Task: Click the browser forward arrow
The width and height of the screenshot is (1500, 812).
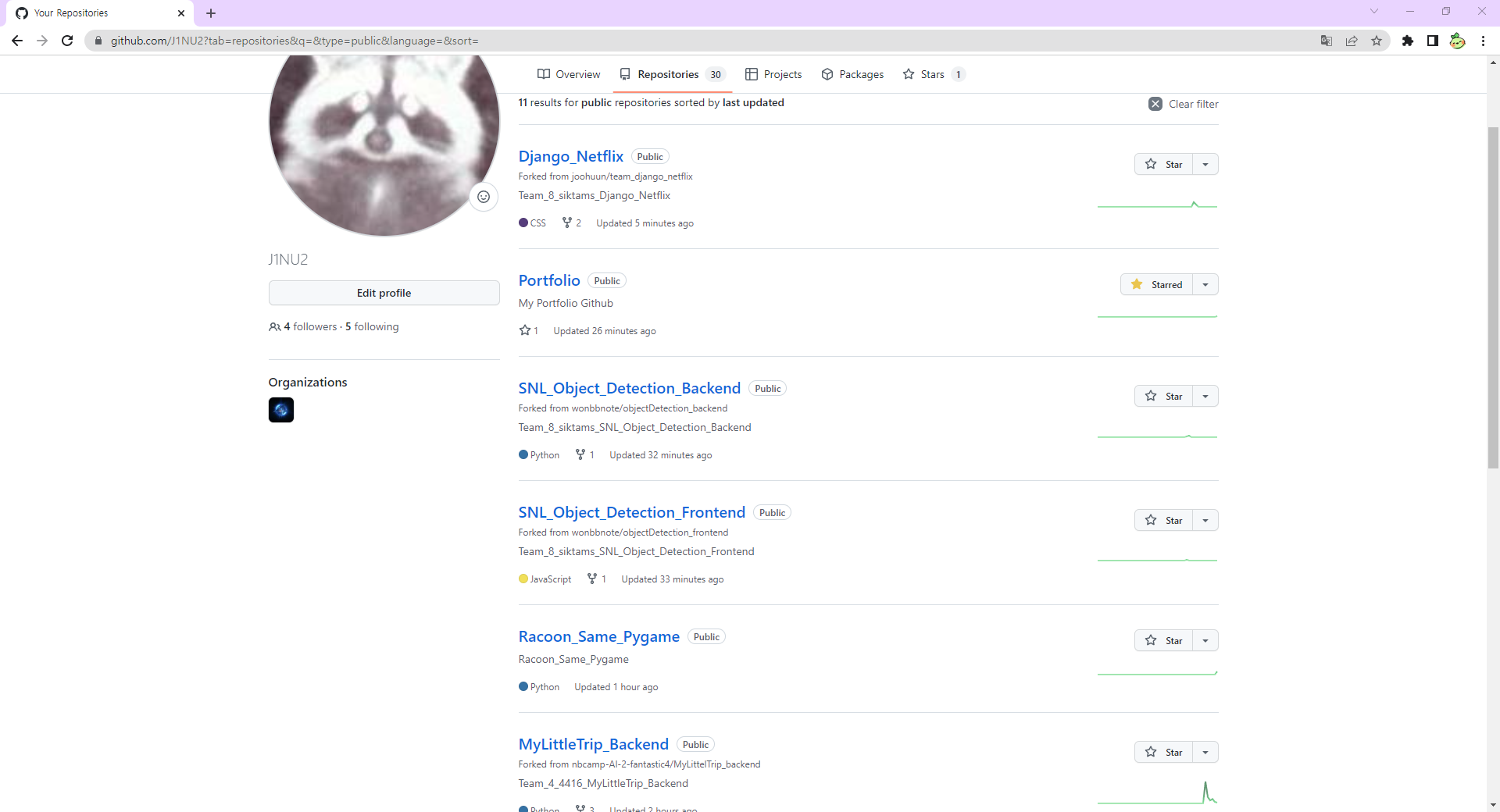Action: point(42,41)
